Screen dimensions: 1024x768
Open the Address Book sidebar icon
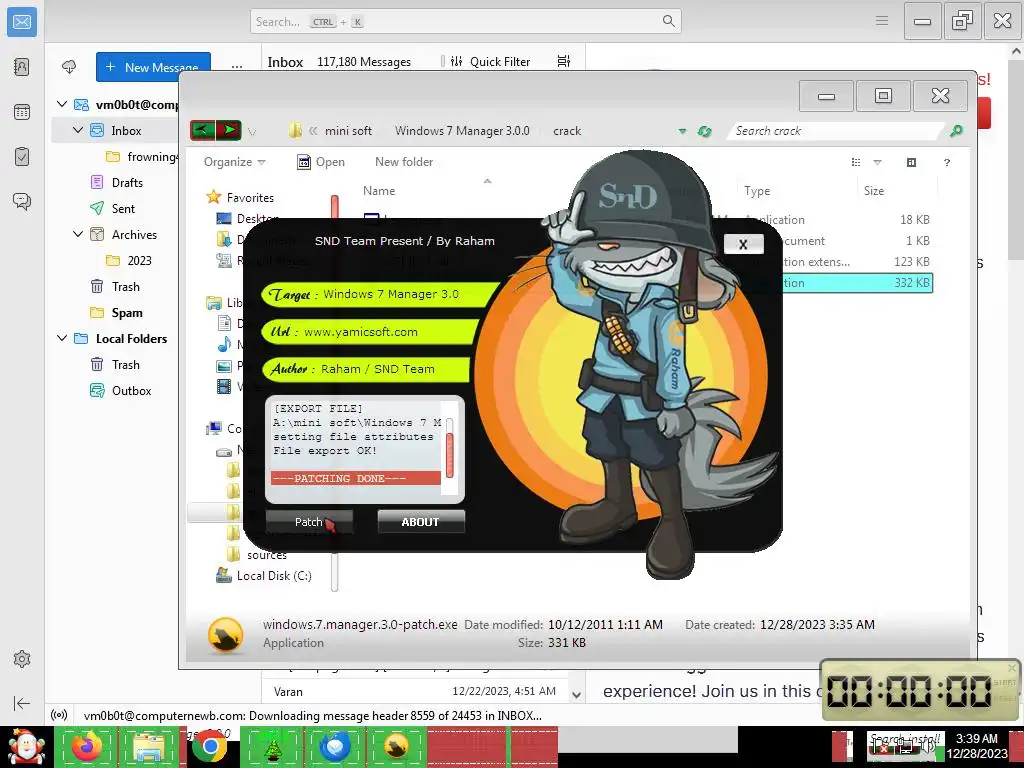coord(22,67)
